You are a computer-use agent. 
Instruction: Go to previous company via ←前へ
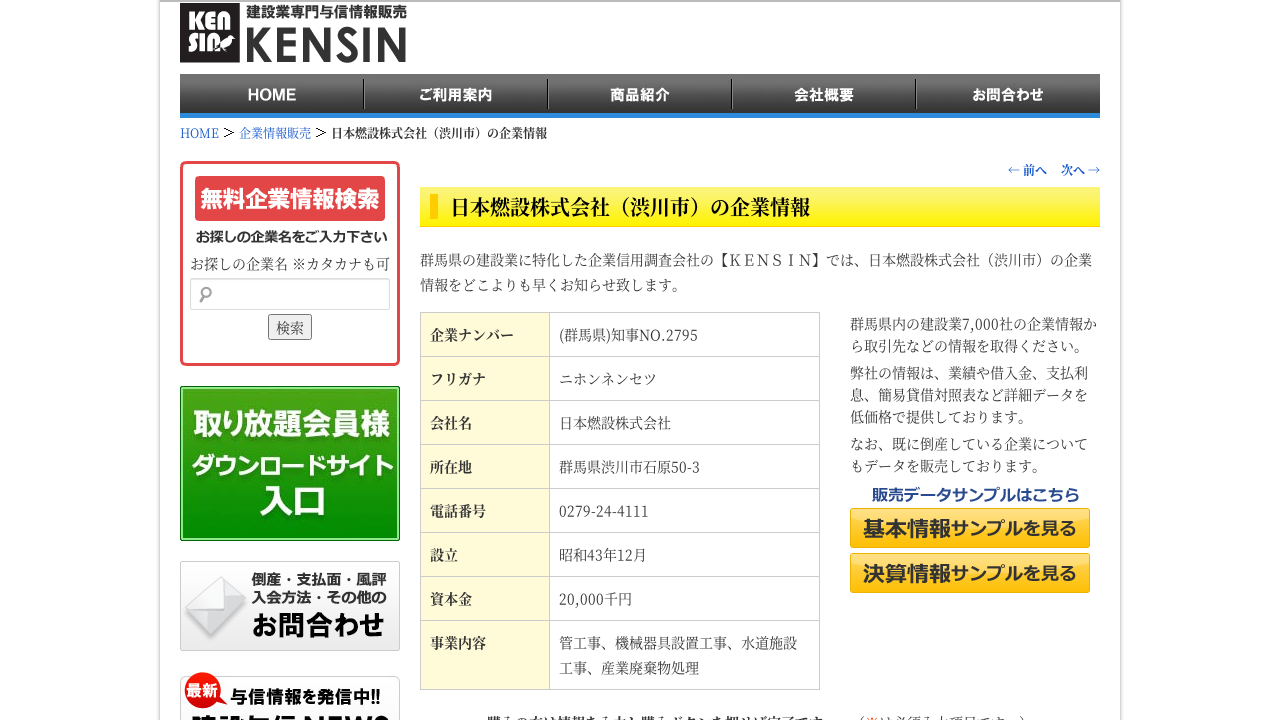click(x=1027, y=170)
